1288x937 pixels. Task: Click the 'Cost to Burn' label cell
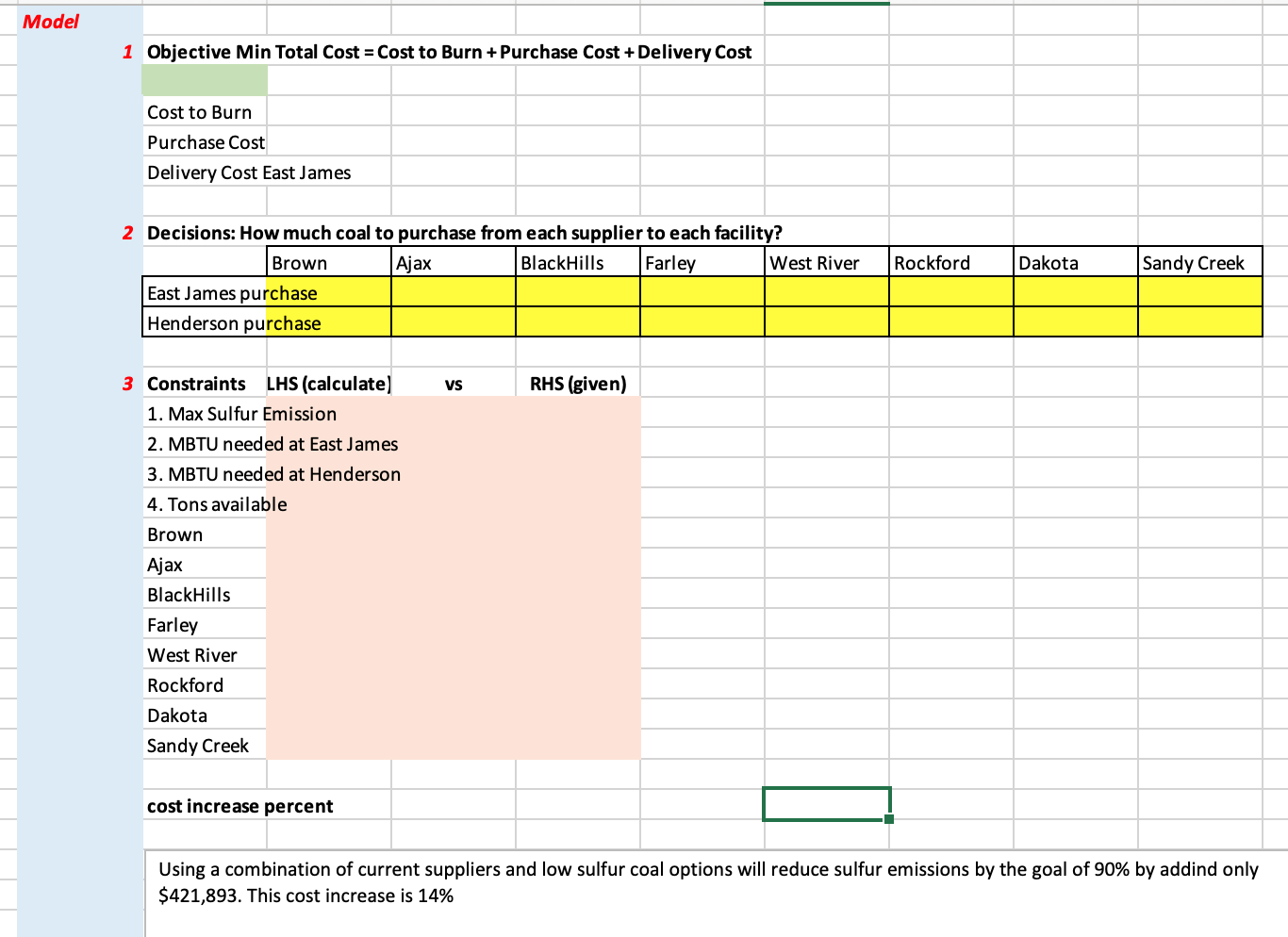pos(205,112)
